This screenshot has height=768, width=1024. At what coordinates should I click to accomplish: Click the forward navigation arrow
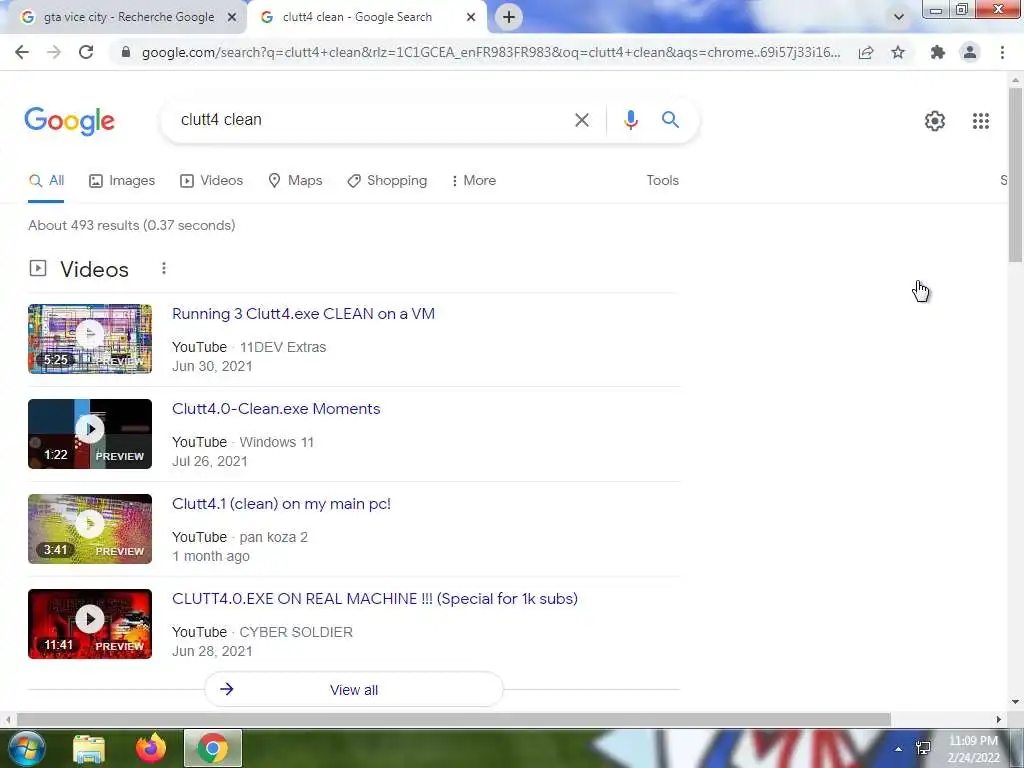(54, 52)
